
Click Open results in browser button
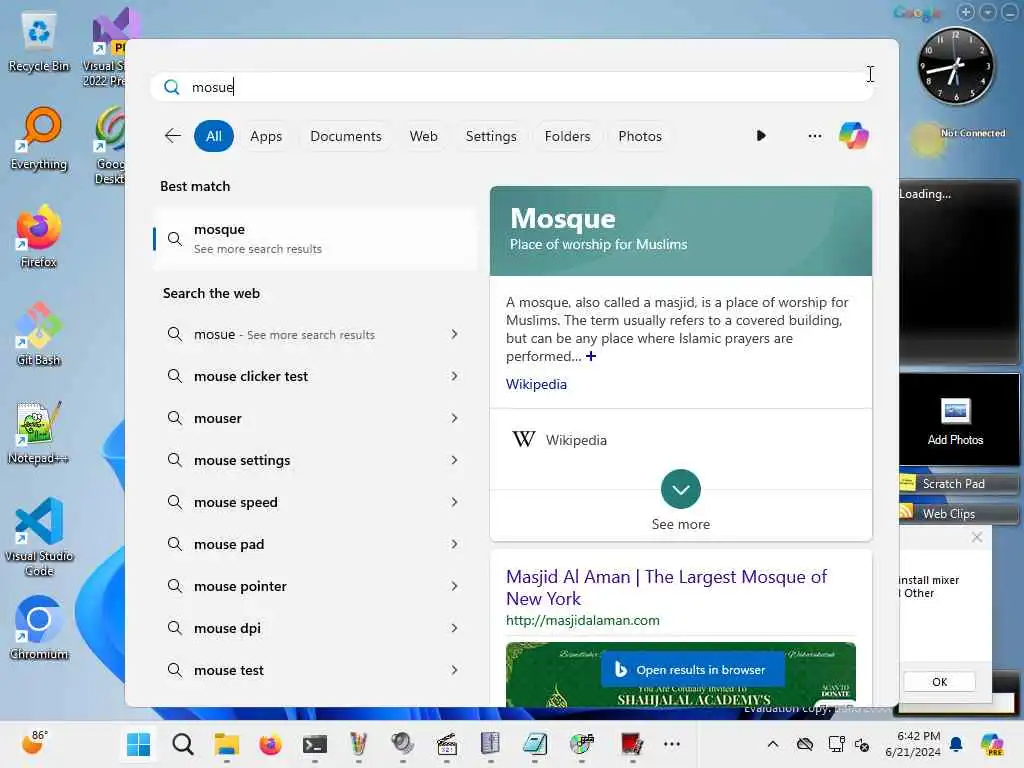pos(692,669)
